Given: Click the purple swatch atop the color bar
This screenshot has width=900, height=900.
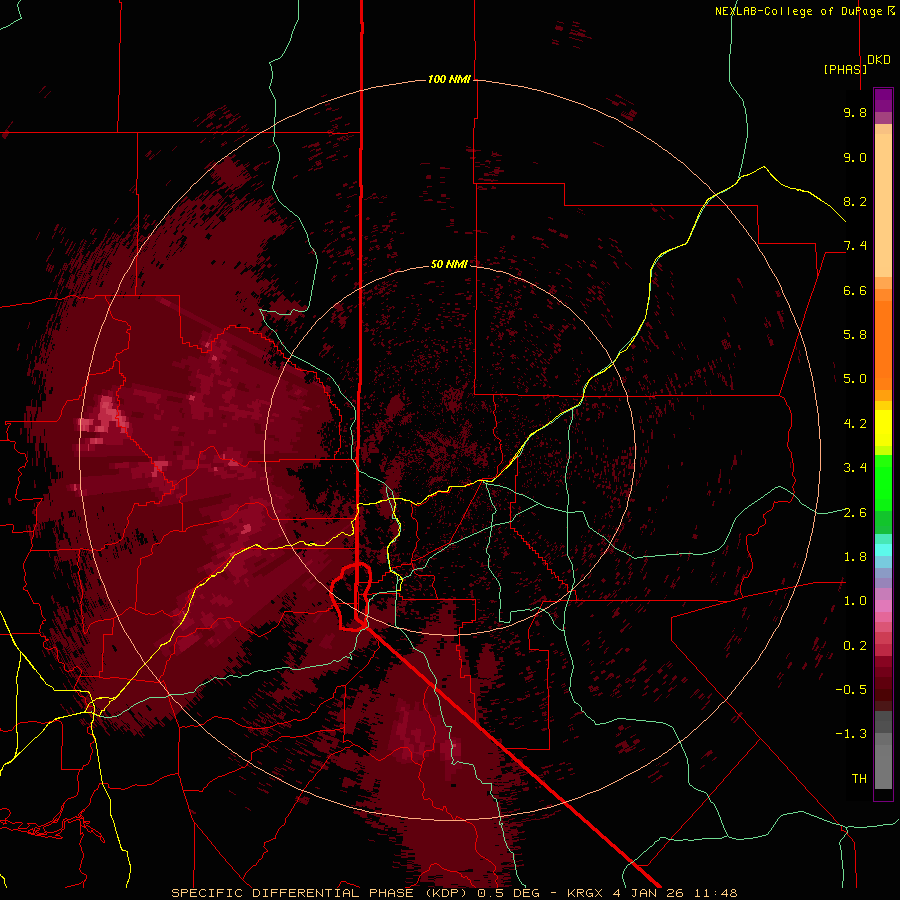Looking at the screenshot, I should (883, 100).
